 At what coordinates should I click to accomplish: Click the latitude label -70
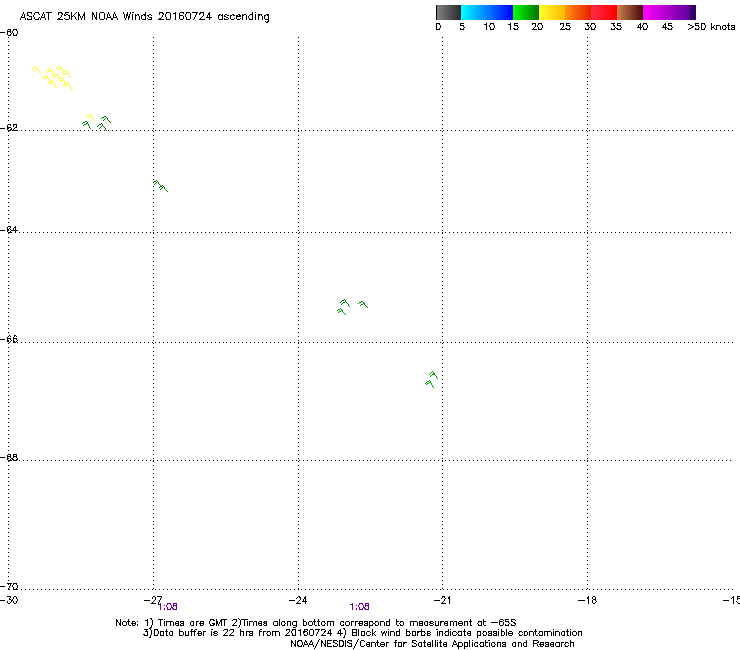(x=9, y=587)
